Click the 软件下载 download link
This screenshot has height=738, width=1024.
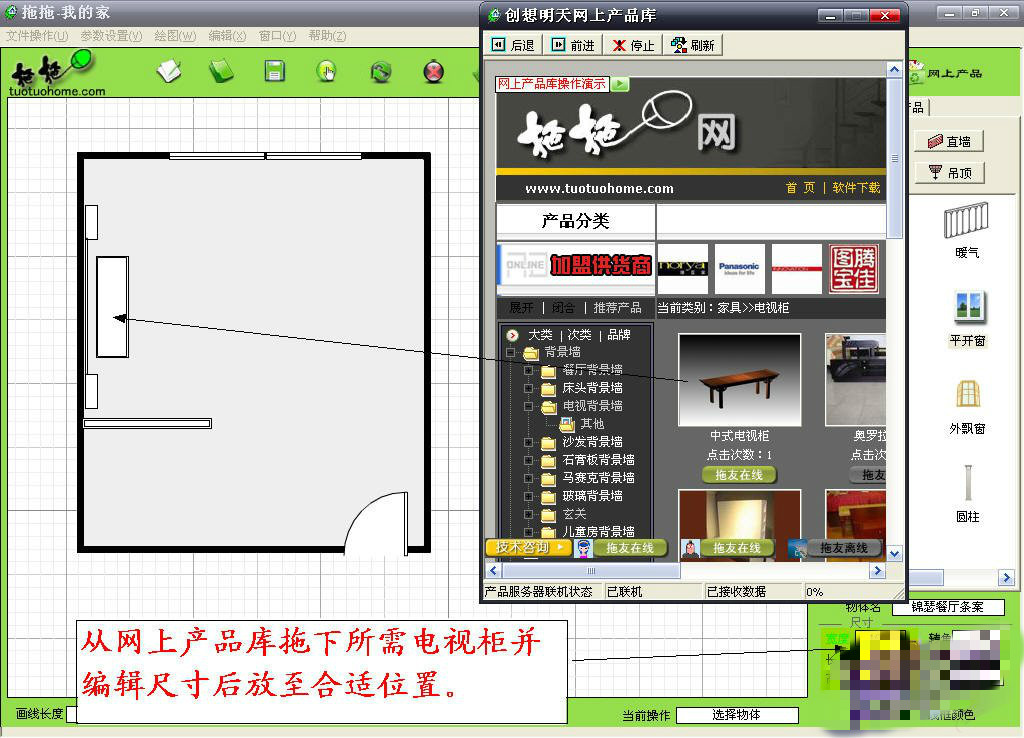click(856, 187)
